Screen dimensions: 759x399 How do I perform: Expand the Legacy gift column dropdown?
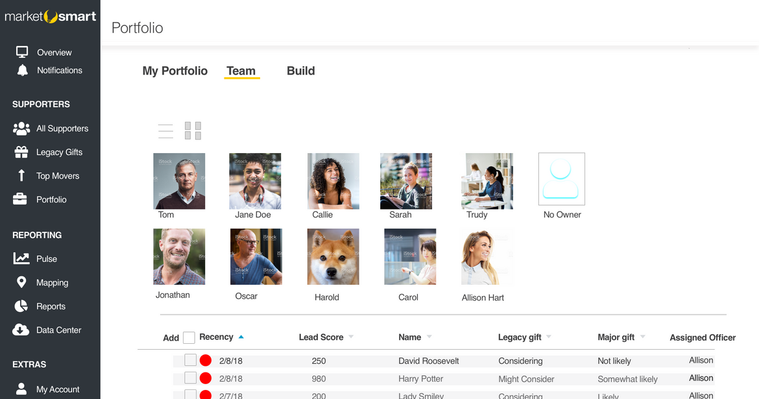point(549,337)
